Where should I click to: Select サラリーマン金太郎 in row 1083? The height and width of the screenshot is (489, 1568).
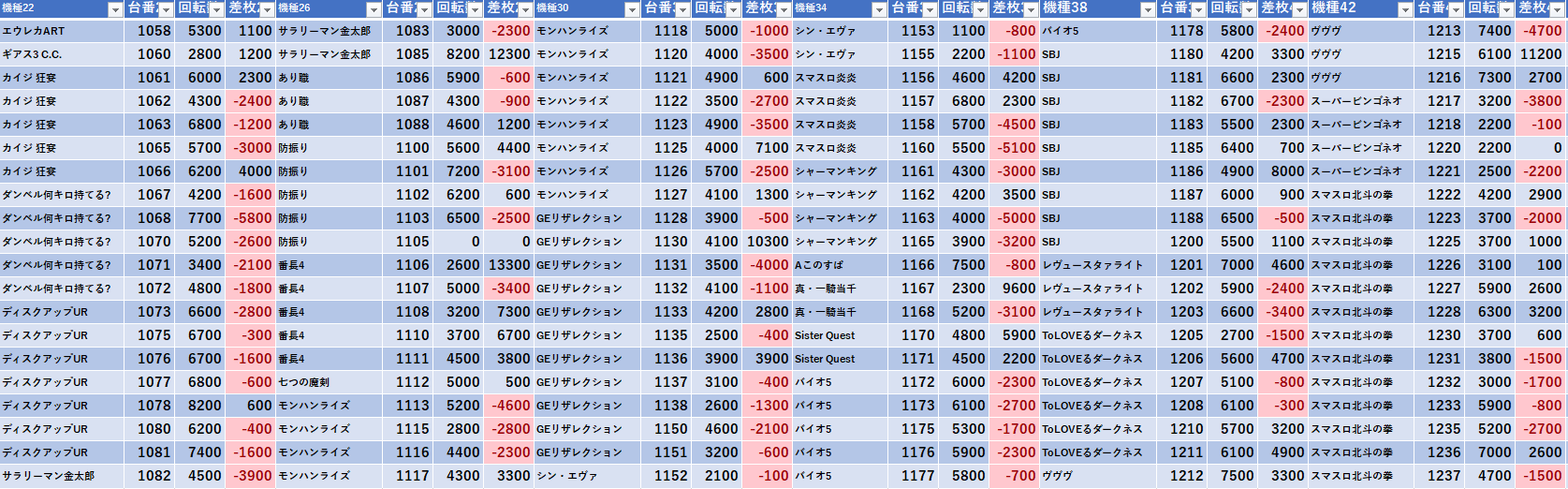coord(330,31)
